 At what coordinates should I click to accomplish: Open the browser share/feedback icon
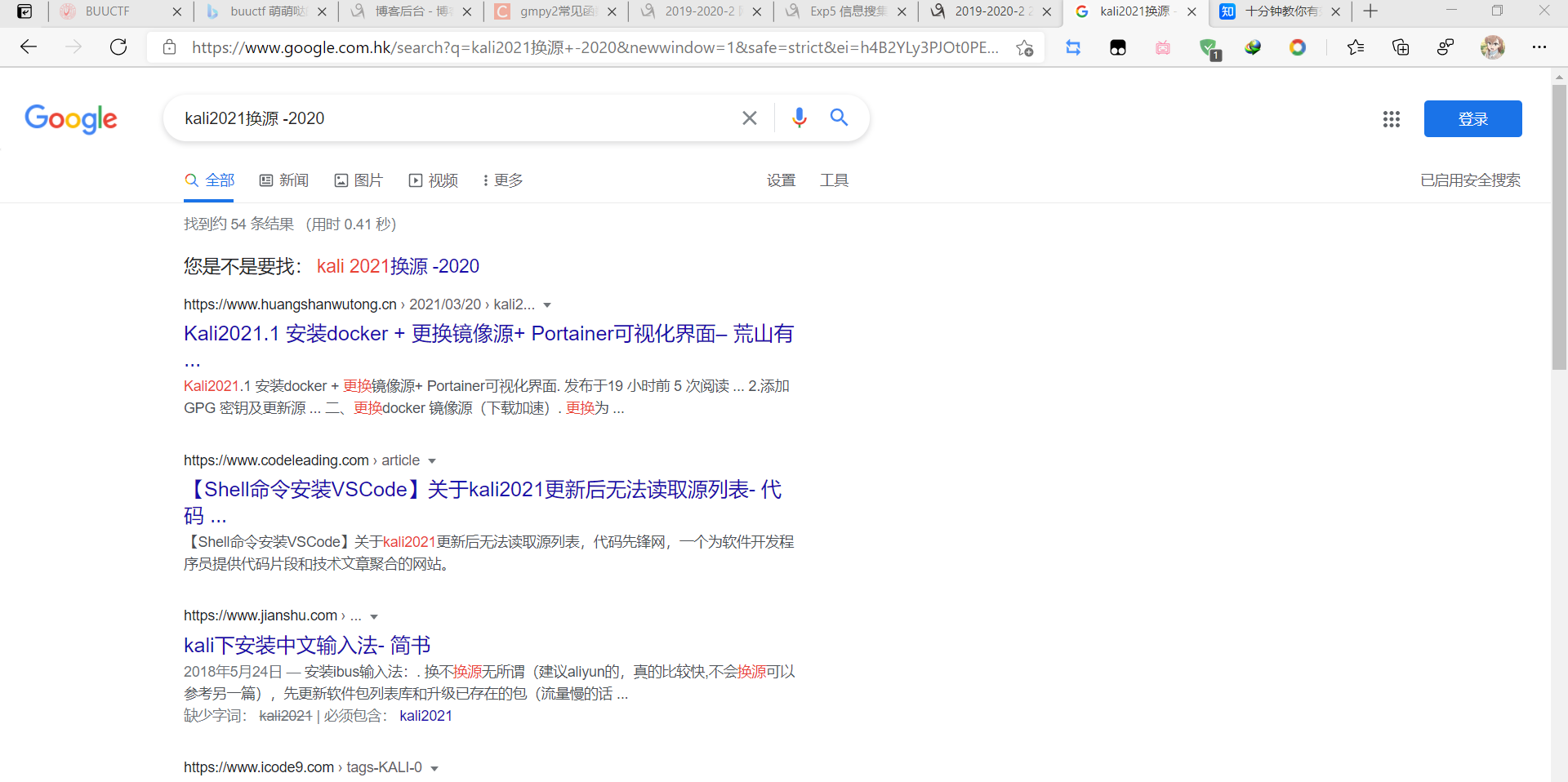[x=1445, y=47]
